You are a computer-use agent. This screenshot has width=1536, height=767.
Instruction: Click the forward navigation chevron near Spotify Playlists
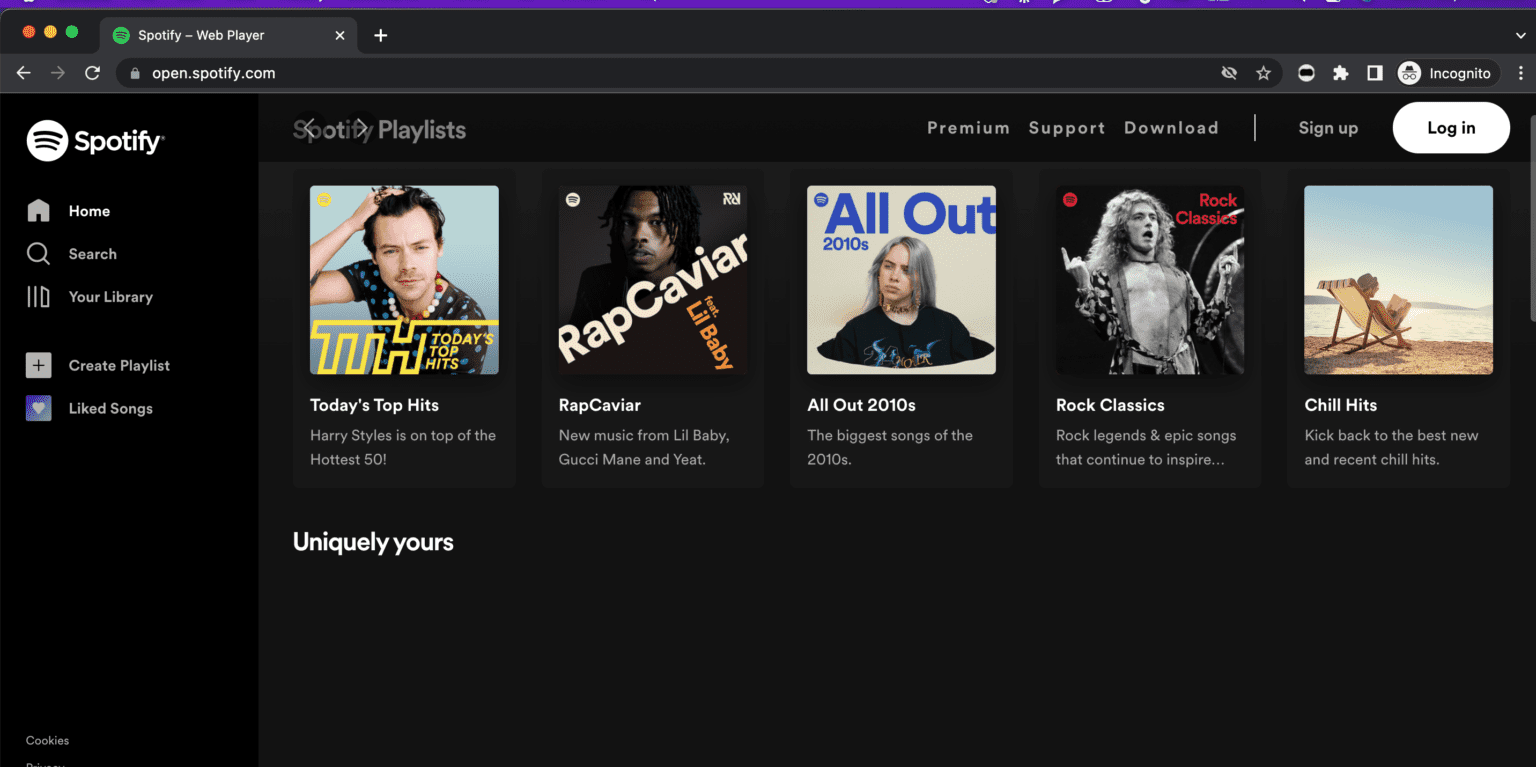click(x=360, y=128)
